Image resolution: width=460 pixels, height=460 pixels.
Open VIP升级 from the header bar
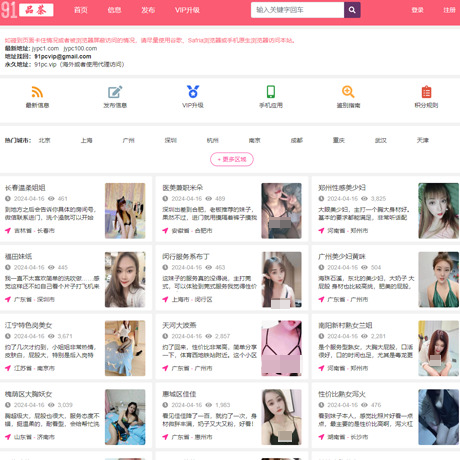[187, 10]
